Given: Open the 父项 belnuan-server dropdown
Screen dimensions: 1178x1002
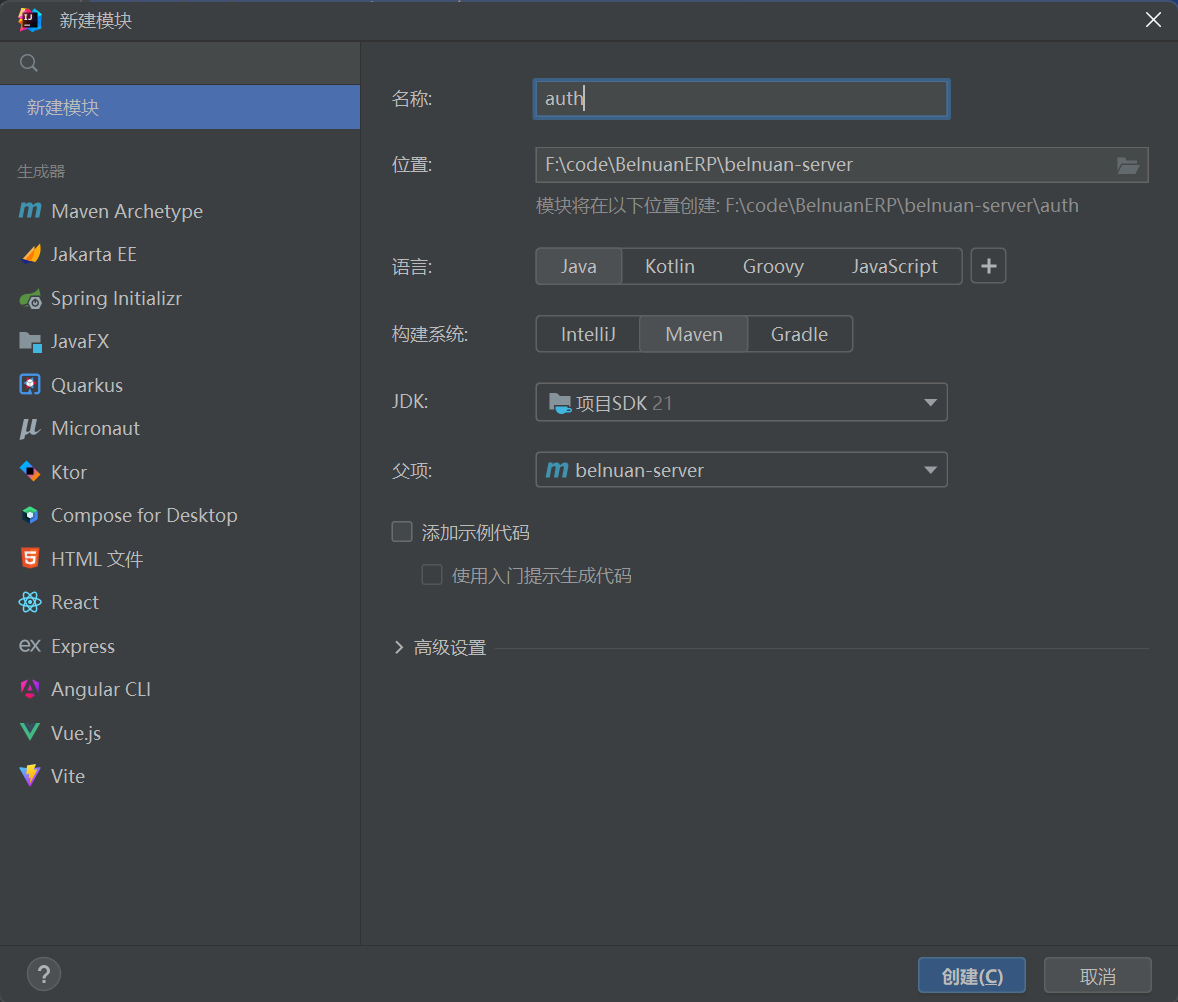Looking at the screenshot, I should coord(741,470).
